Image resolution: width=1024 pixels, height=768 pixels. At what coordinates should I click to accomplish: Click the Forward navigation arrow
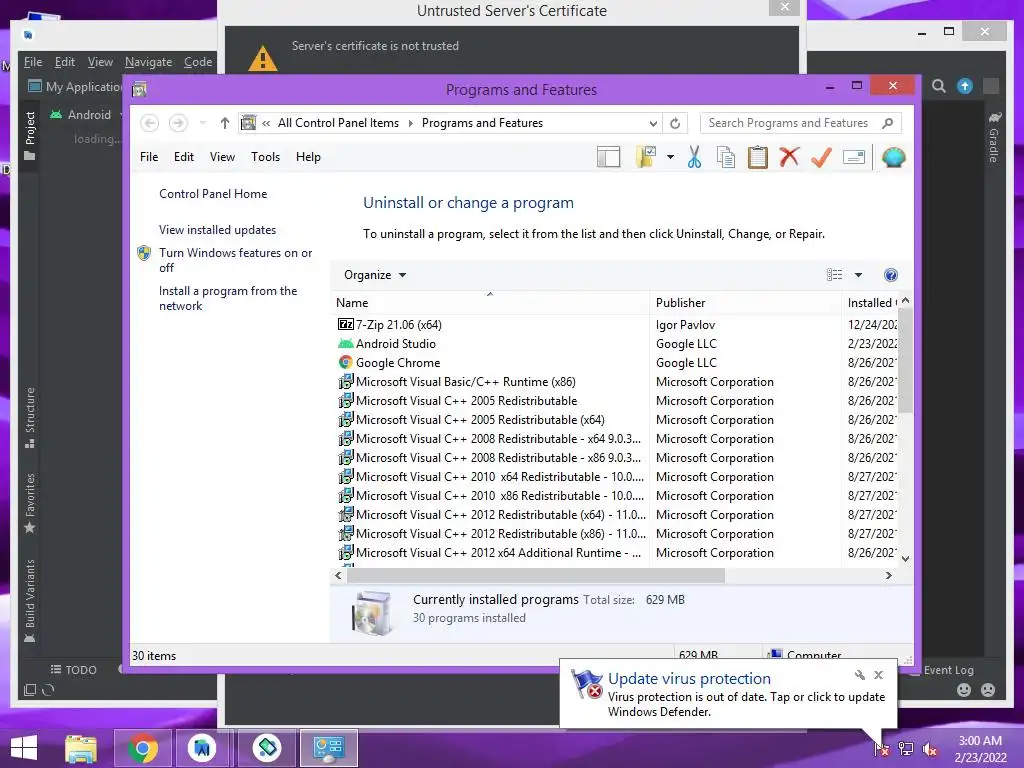click(178, 123)
